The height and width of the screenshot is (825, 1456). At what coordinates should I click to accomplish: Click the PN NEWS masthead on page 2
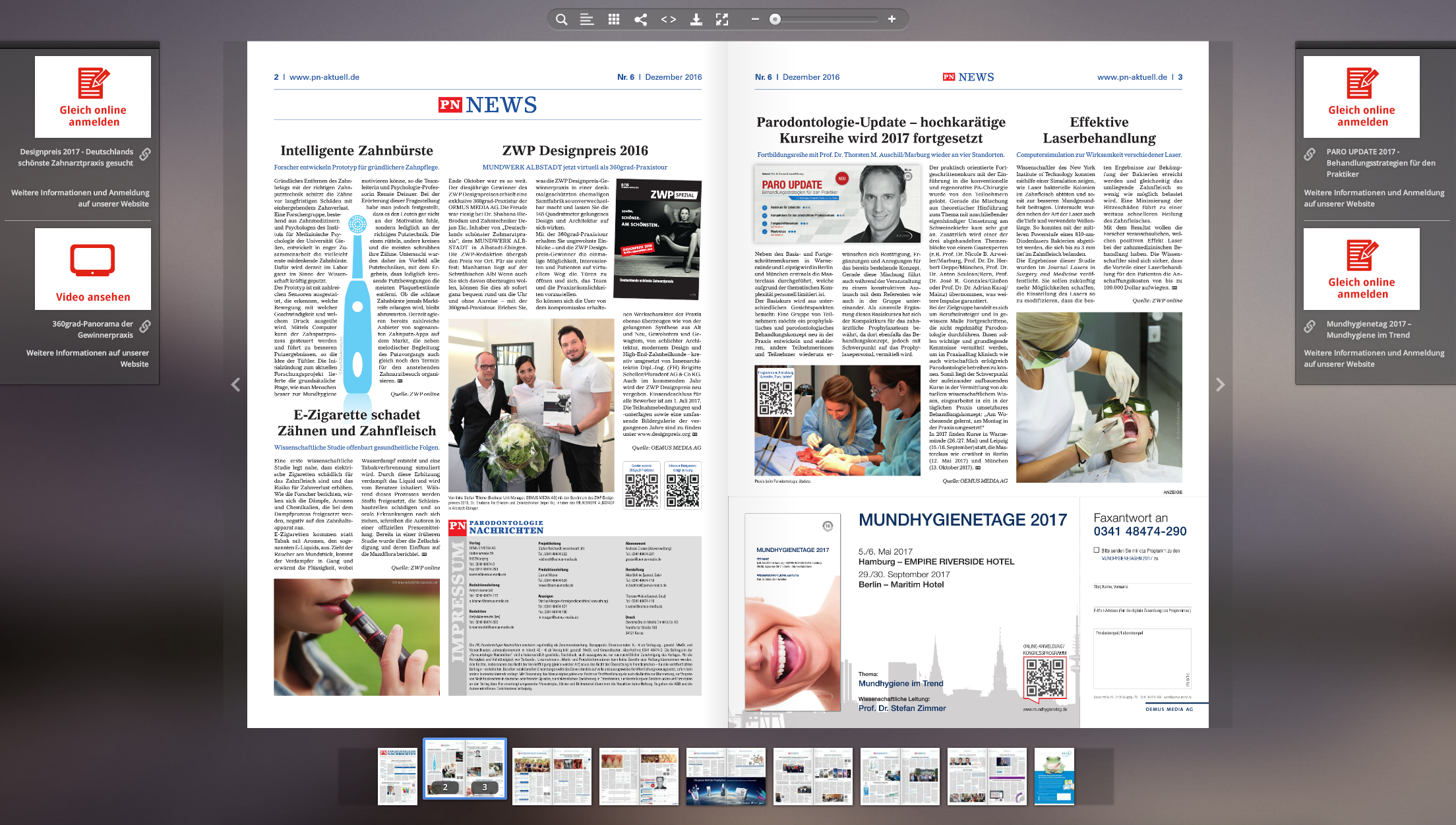[x=488, y=105]
